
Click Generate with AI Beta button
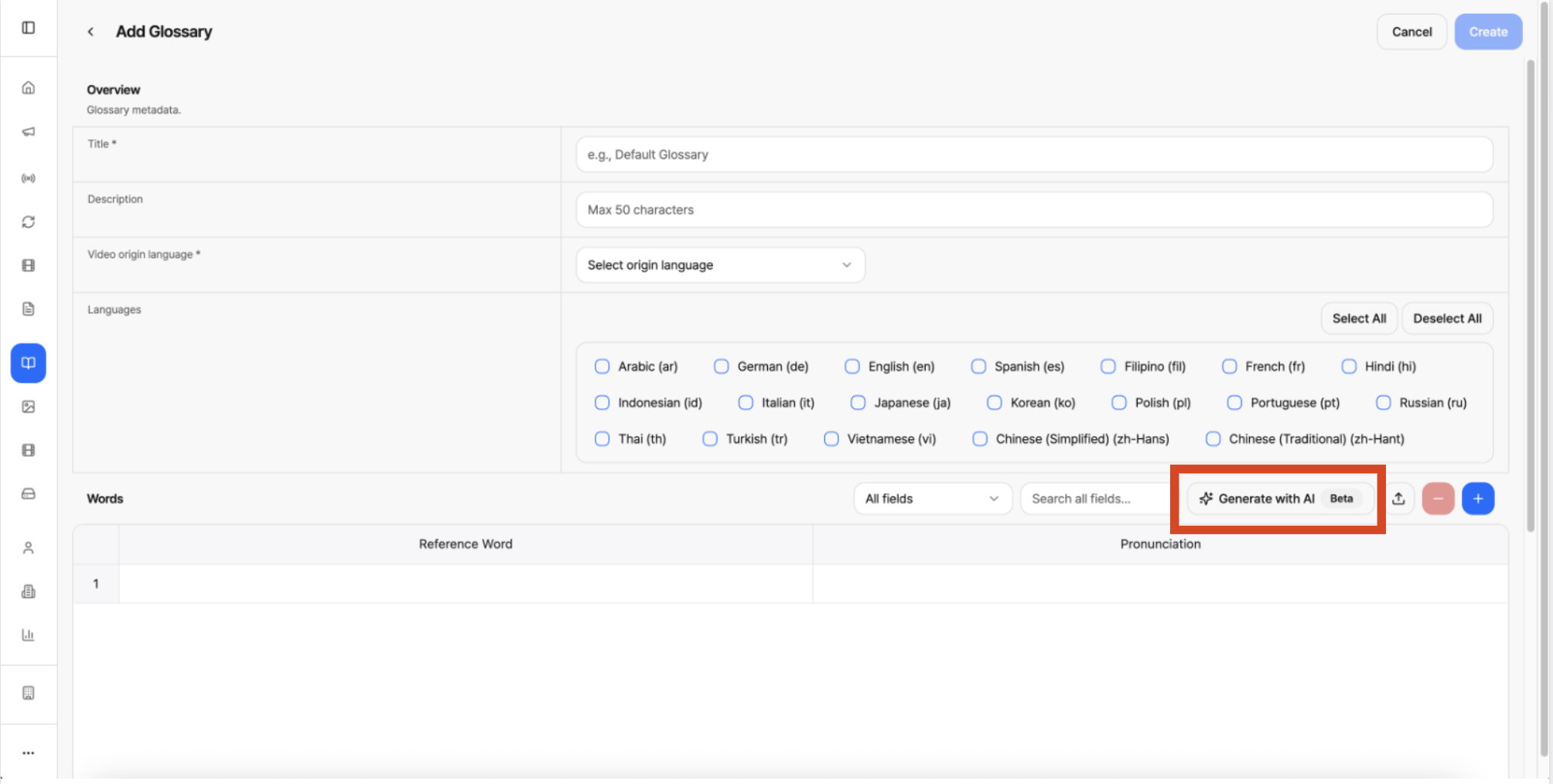tap(1280, 499)
